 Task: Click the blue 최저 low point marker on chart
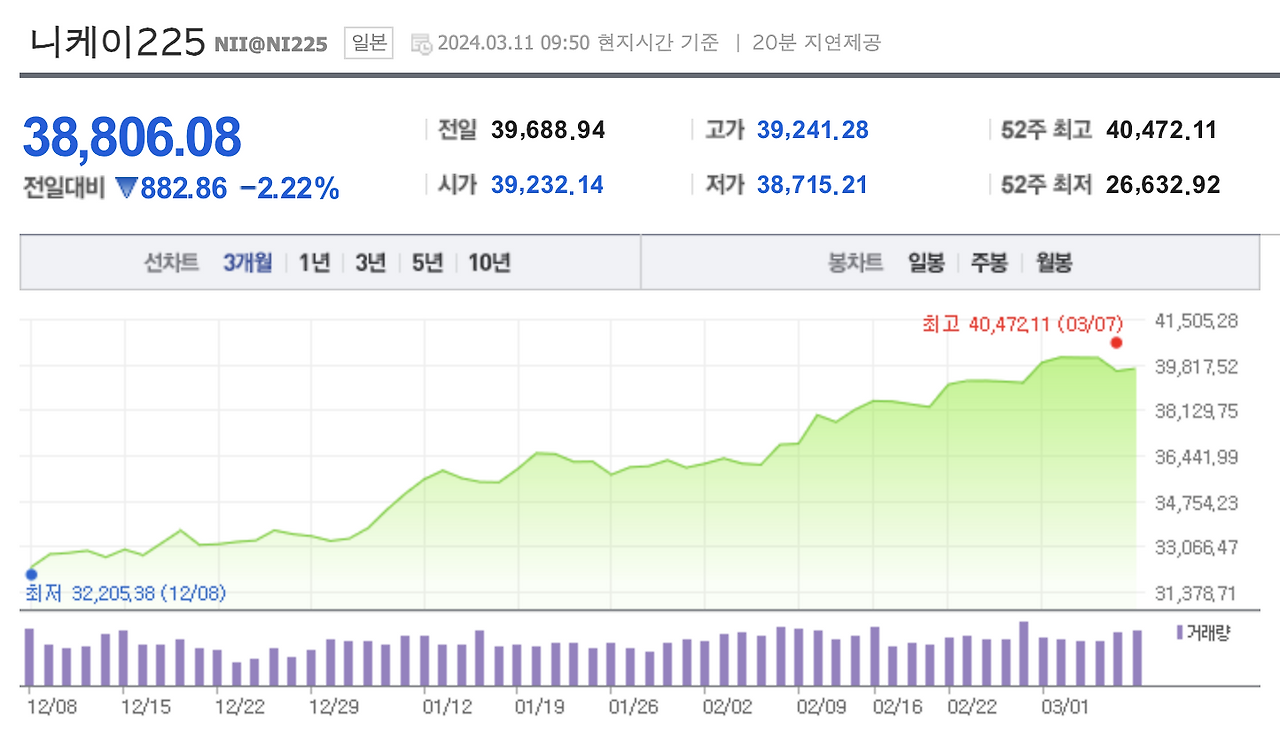[32, 574]
